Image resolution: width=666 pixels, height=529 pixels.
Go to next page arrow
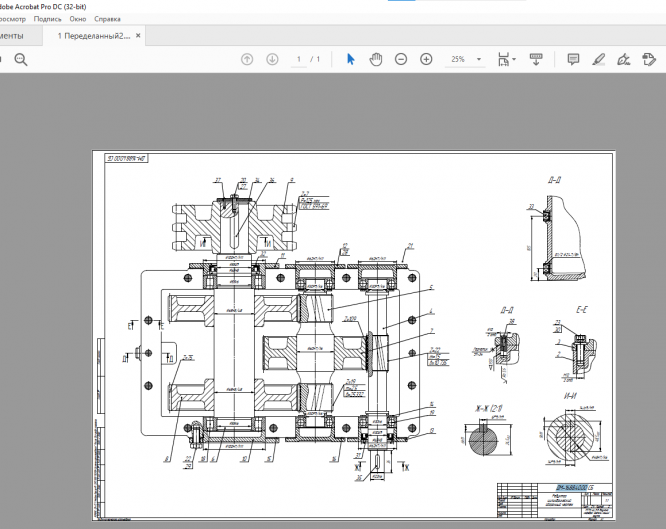272,60
